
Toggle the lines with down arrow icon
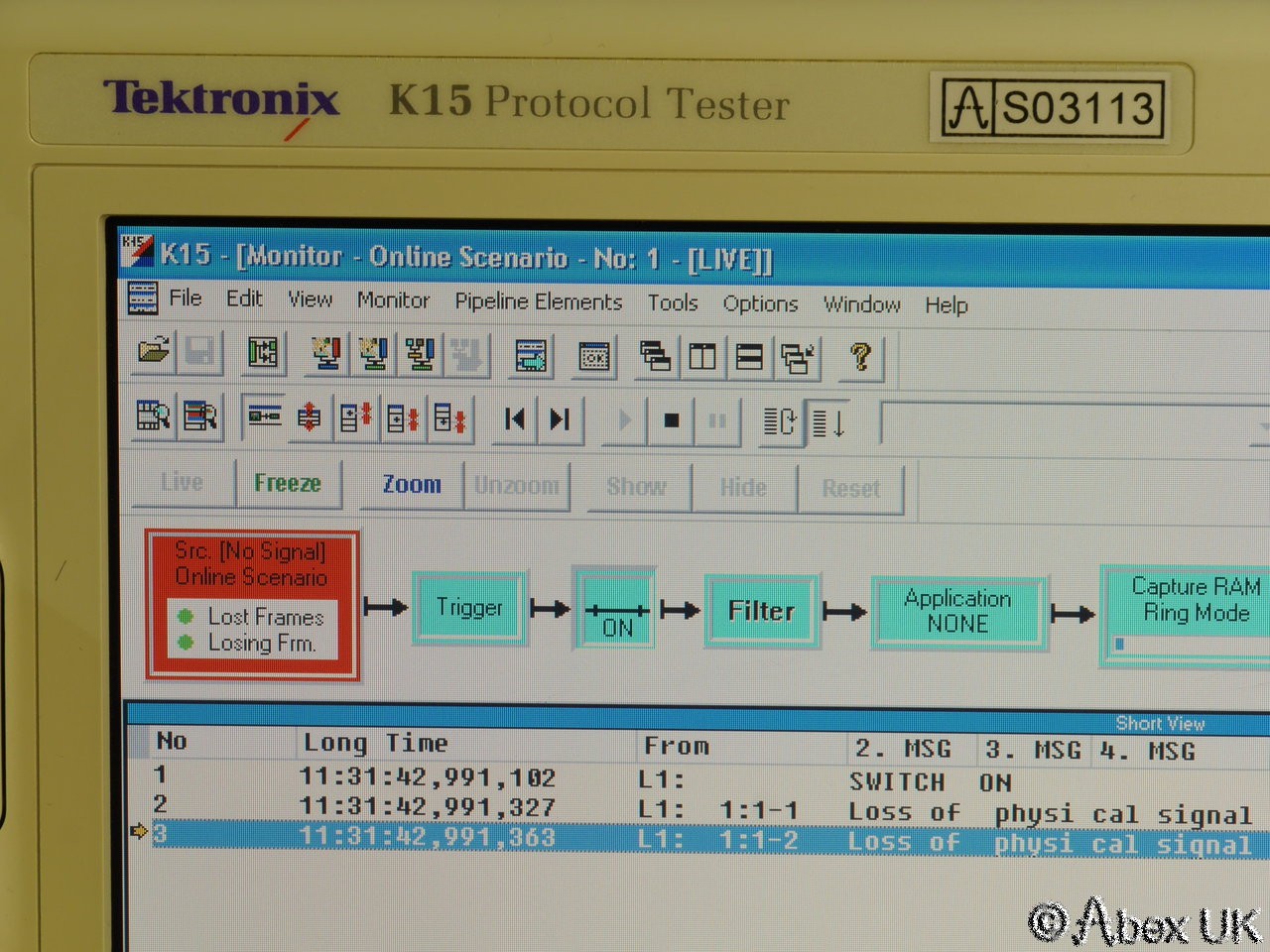[x=828, y=424]
